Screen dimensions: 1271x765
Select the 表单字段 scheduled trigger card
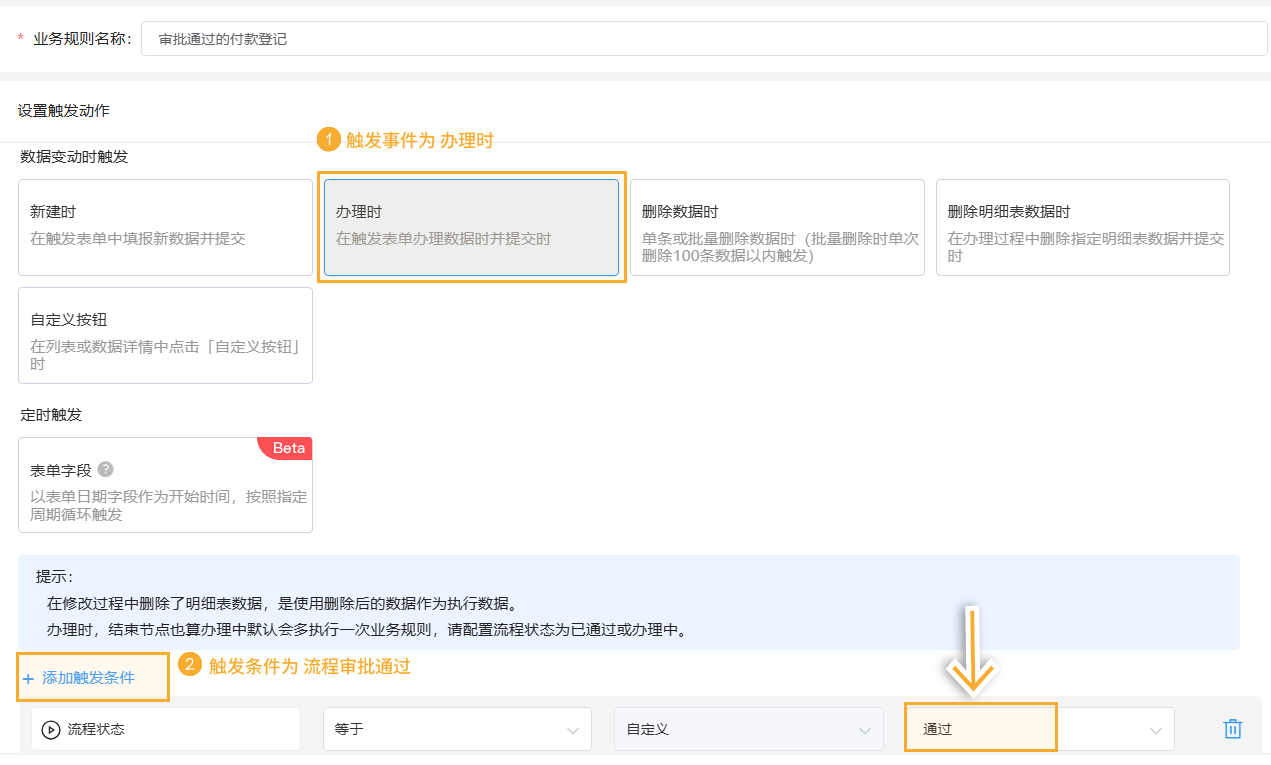[x=165, y=485]
